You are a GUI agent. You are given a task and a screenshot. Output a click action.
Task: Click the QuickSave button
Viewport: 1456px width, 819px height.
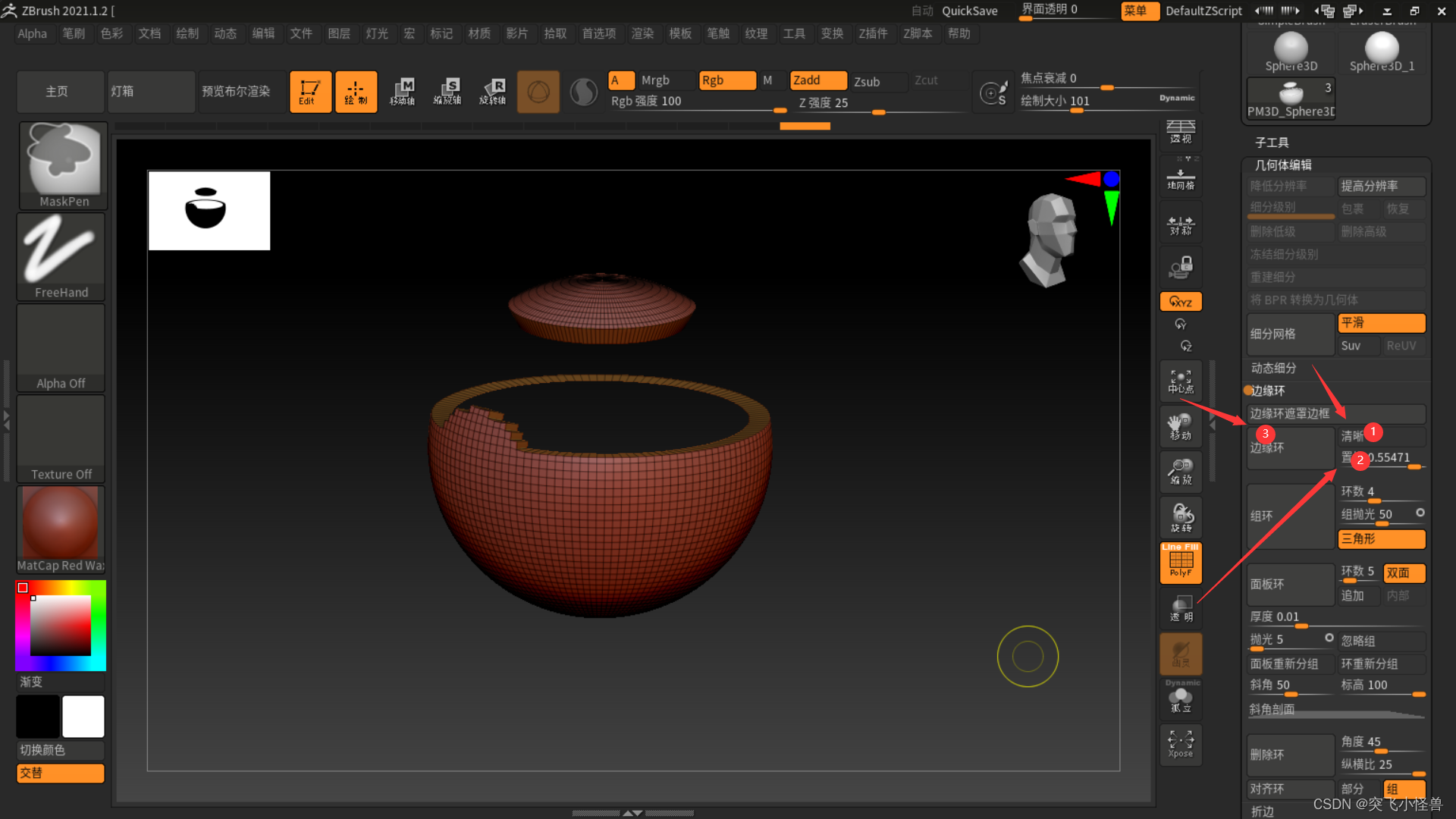tap(969, 11)
